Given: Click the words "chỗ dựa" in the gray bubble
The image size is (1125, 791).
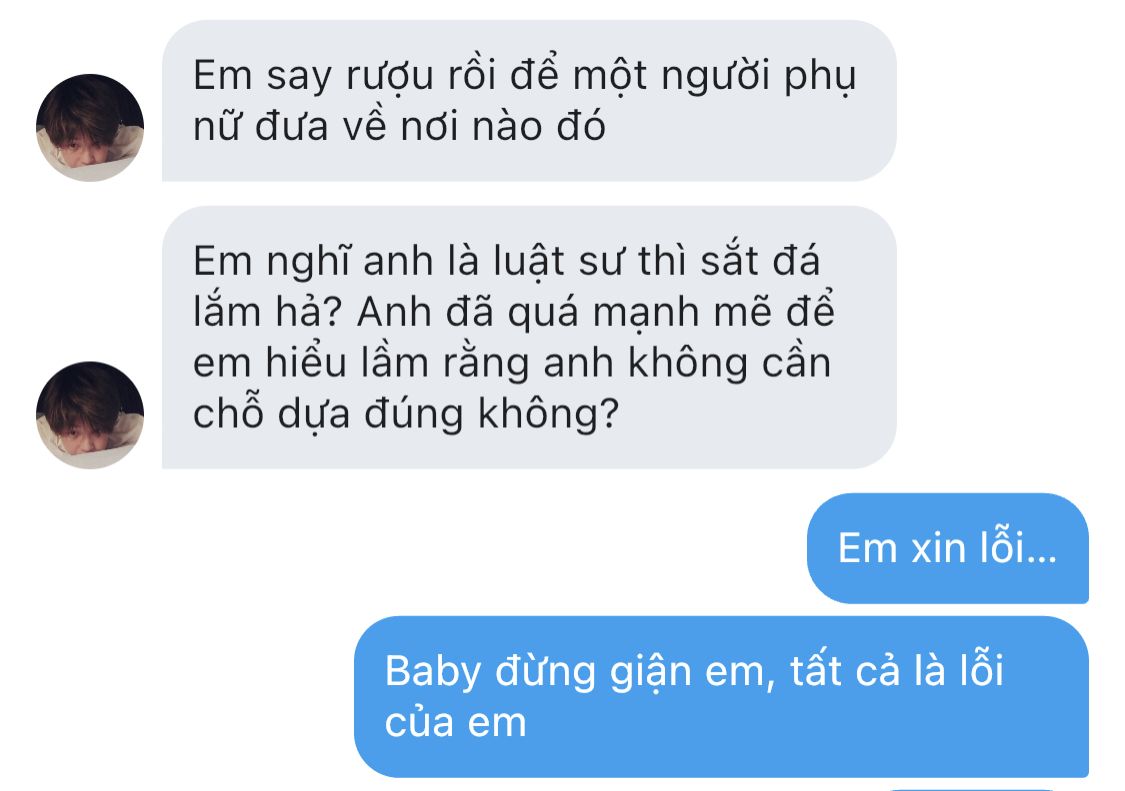Looking at the screenshot, I should coord(271,414).
